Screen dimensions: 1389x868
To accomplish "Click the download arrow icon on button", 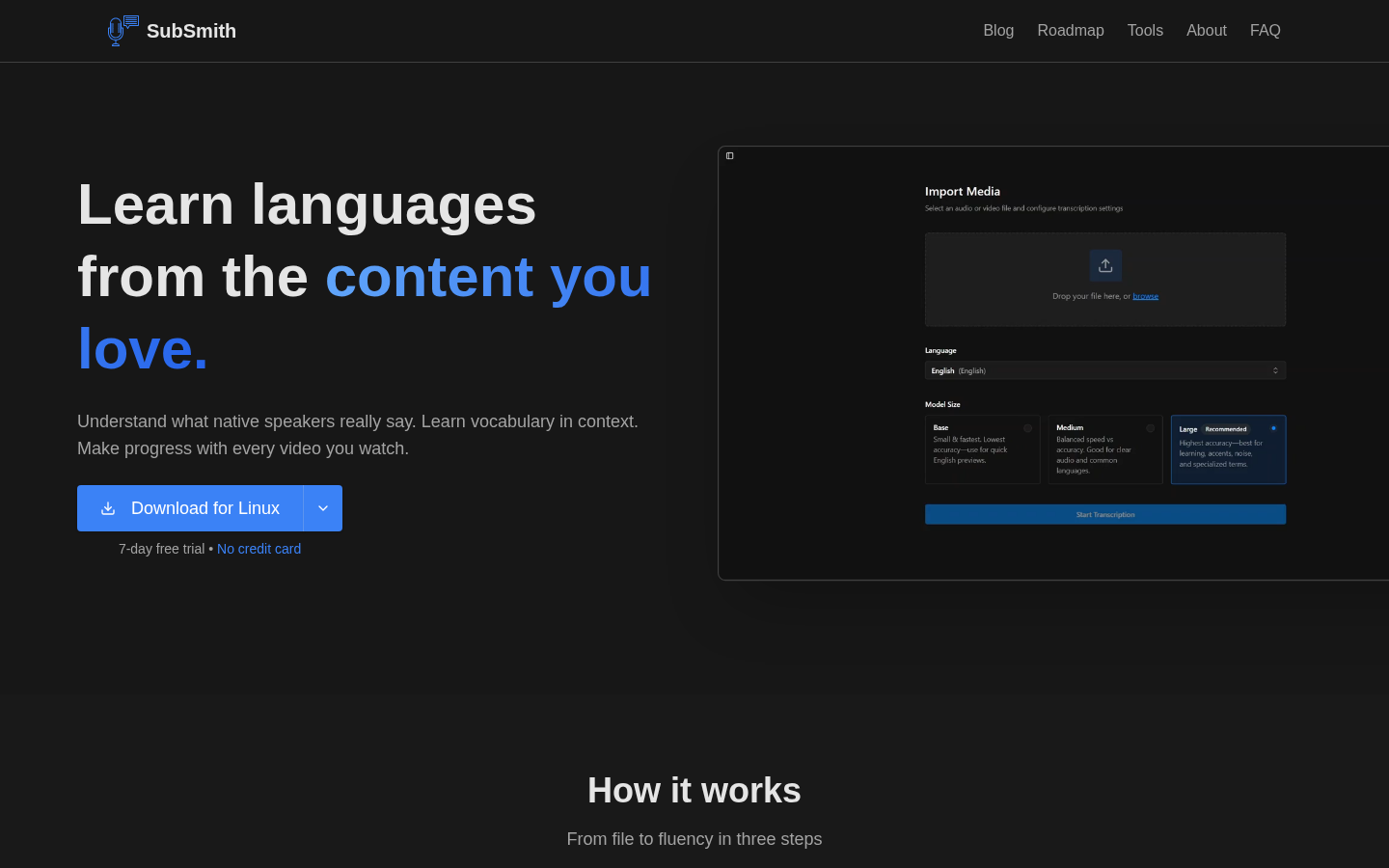I will tap(108, 508).
